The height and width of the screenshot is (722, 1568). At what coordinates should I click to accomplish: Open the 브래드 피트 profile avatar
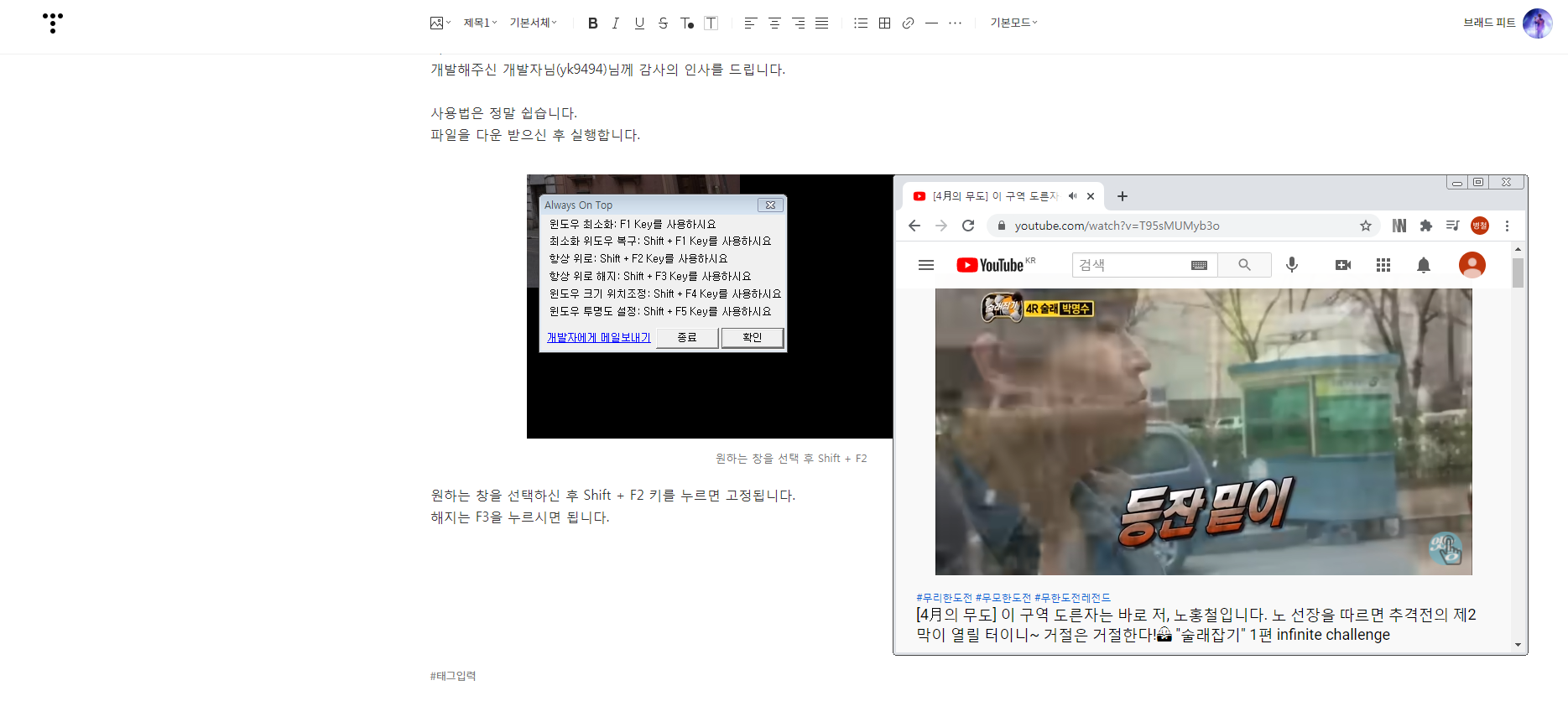pos(1538,23)
